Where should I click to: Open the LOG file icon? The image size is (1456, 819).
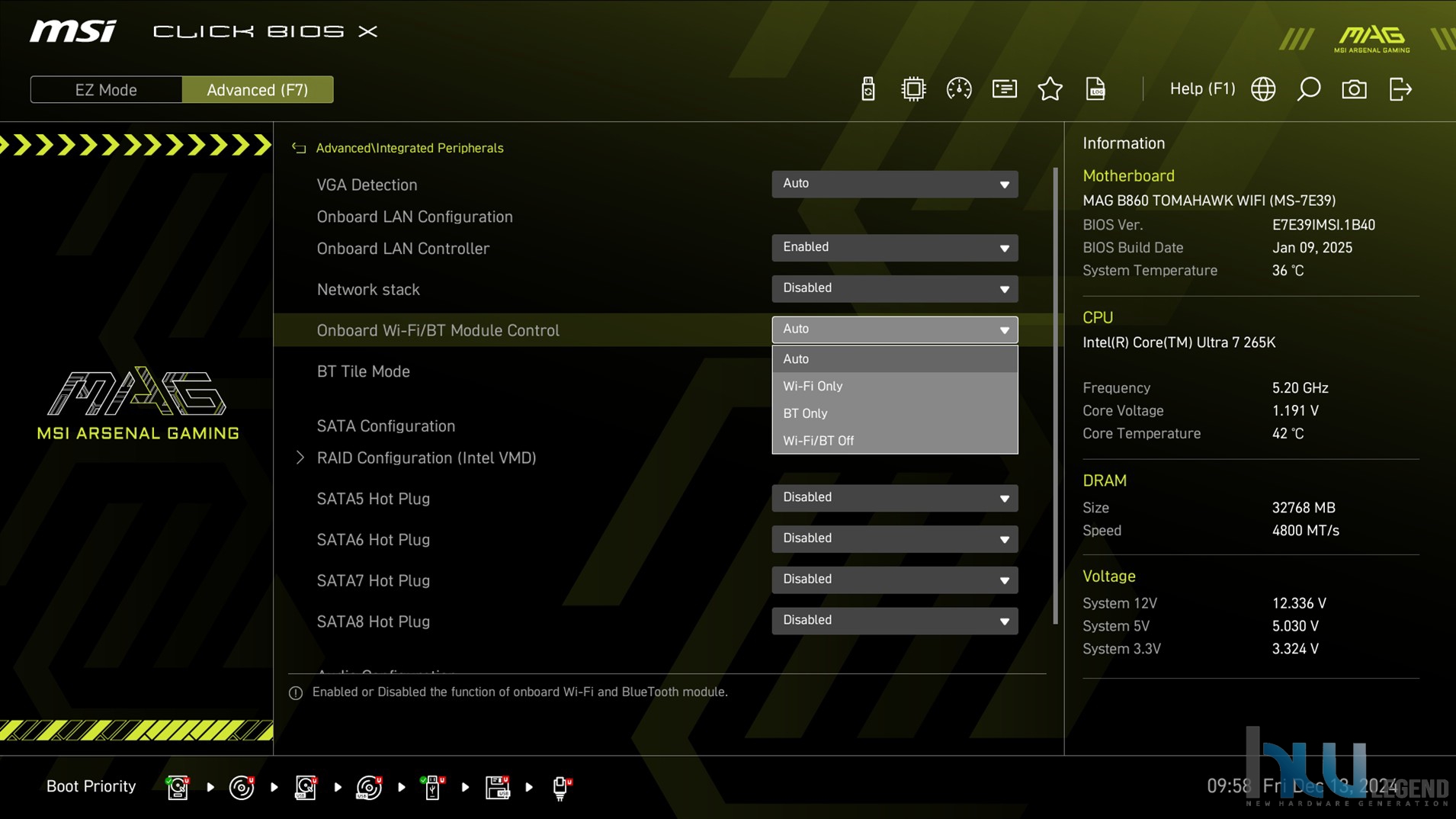coord(1095,89)
